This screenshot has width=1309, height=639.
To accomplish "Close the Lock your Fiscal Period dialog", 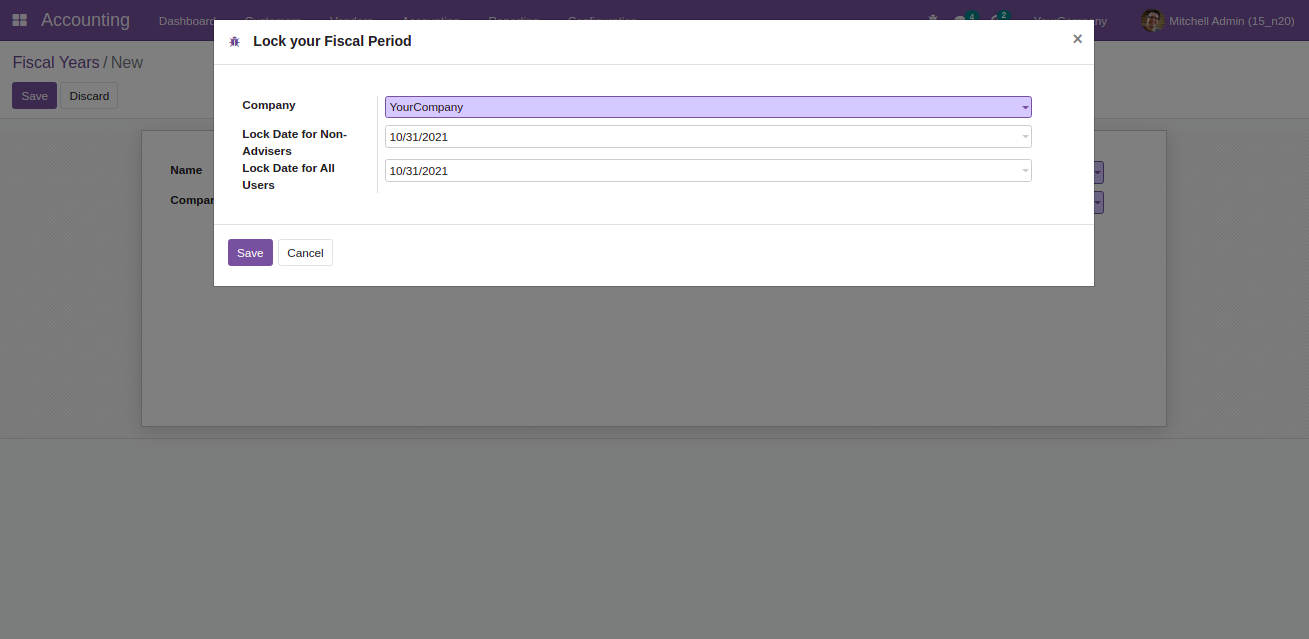I will click(x=1077, y=39).
